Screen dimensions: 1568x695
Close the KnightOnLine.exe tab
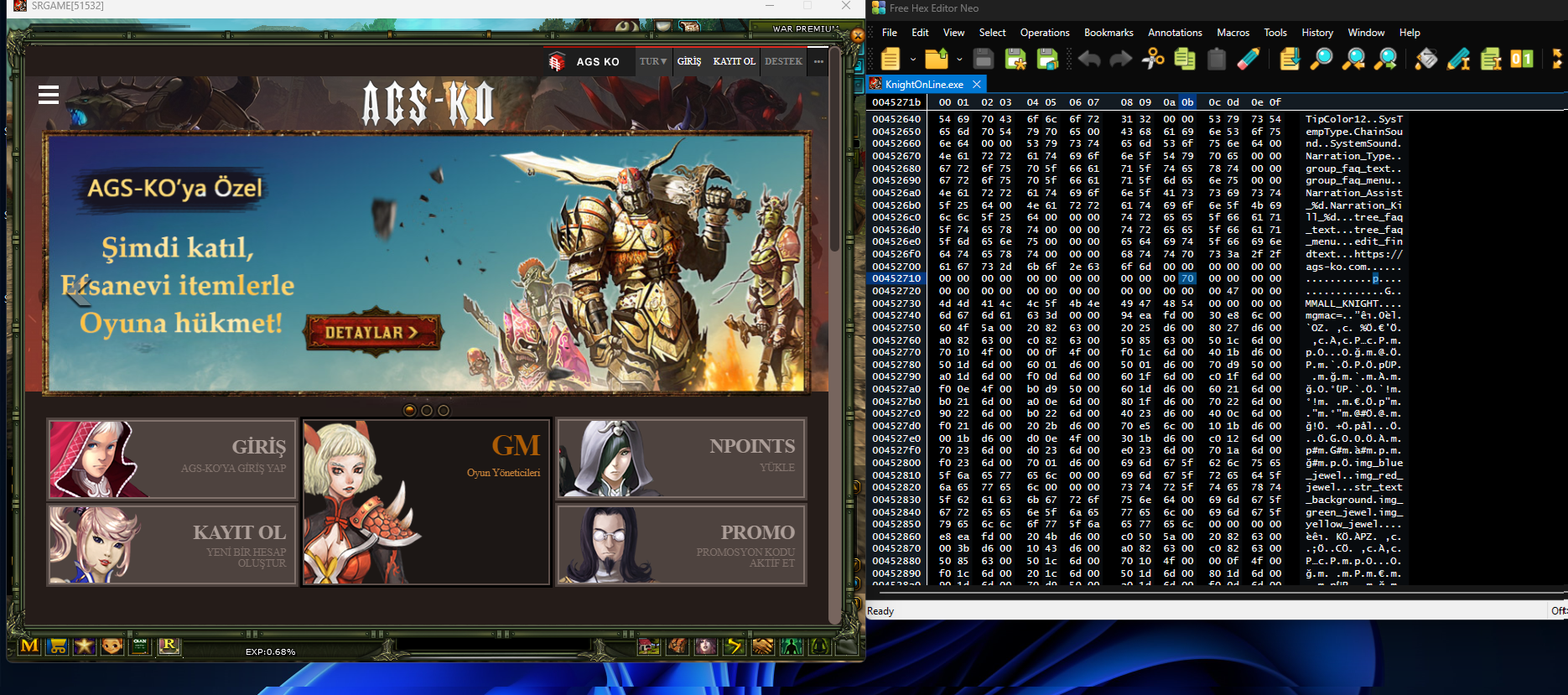(977, 85)
